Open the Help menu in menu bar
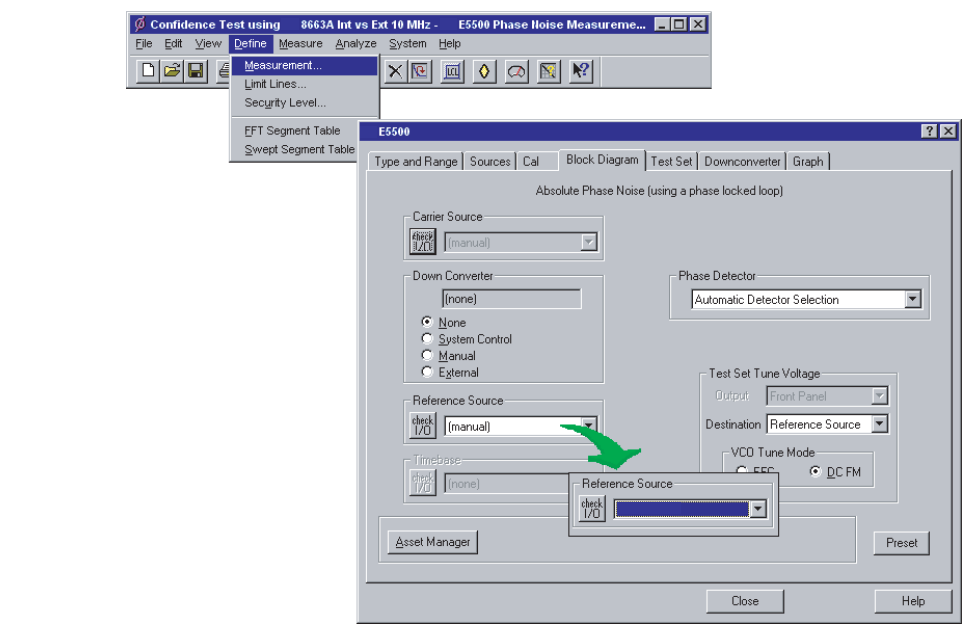964x630 pixels. point(449,44)
